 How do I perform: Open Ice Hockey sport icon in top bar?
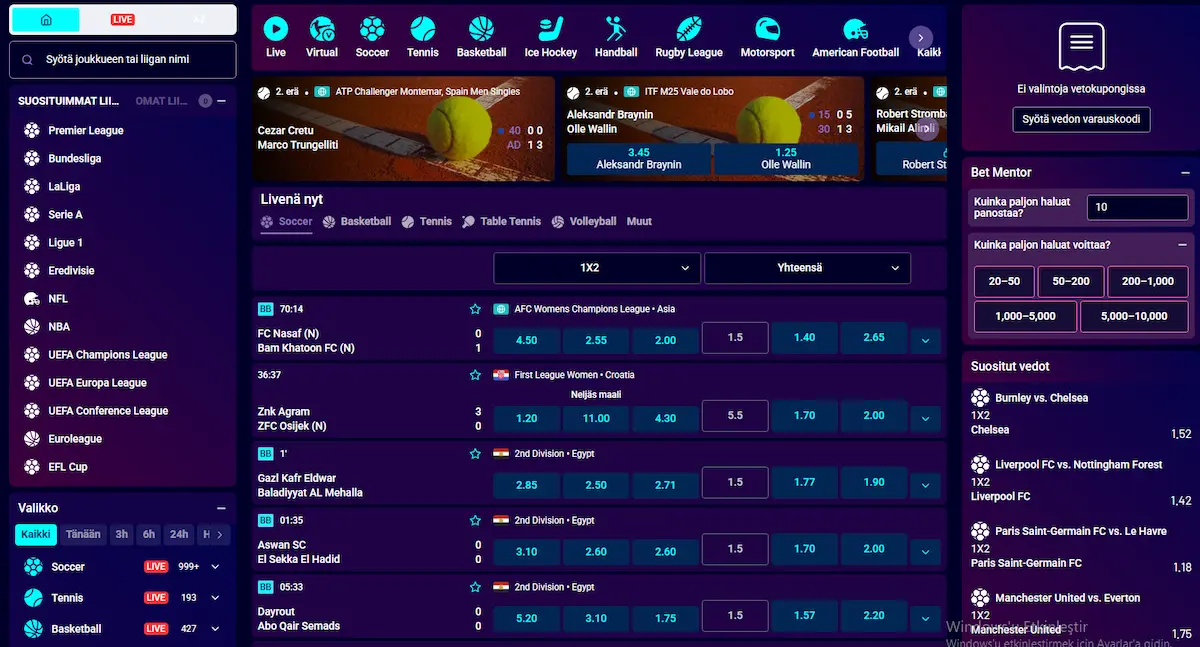click(550, 30)
